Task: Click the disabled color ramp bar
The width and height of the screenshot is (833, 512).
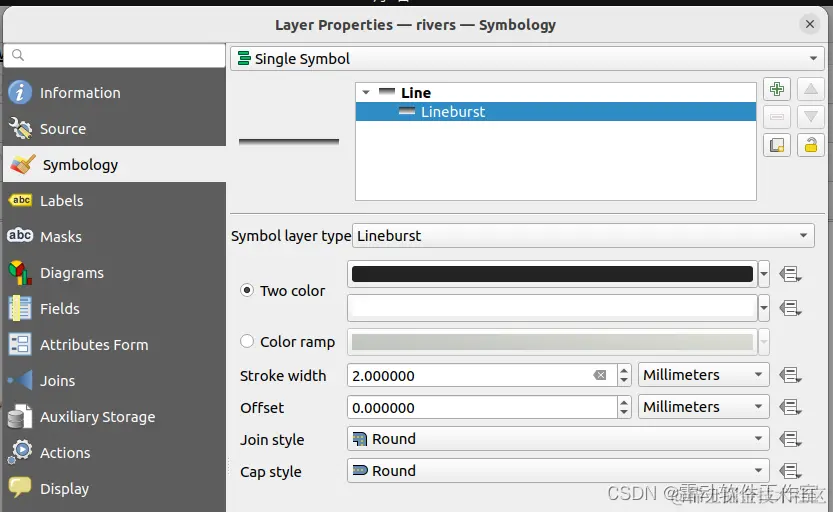Action: click(552, 342)
